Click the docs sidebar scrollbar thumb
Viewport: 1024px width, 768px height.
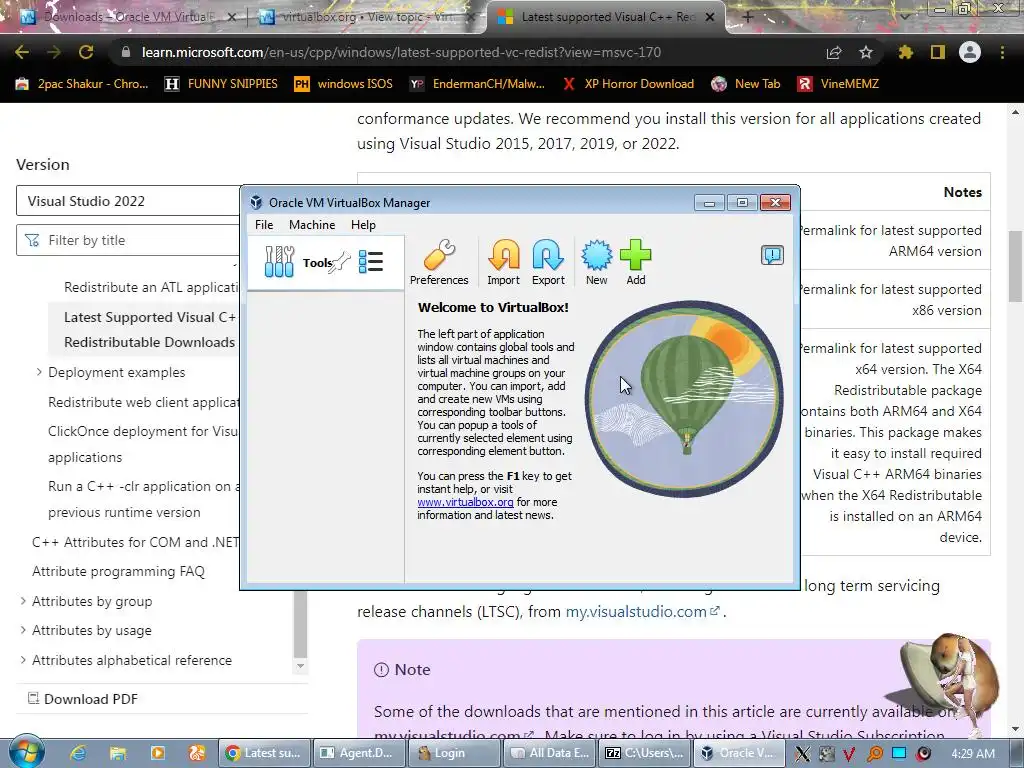(x=300, y=624)
